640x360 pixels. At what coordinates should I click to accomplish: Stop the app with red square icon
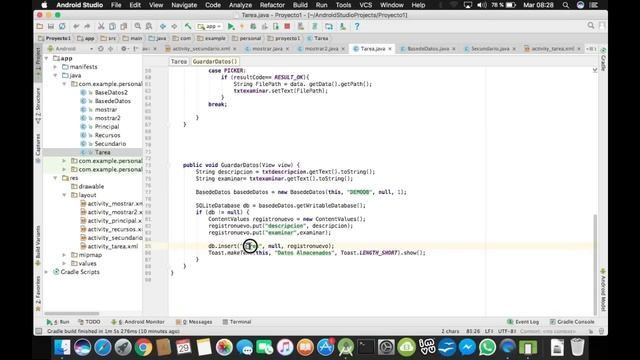(x=287, y=27)
